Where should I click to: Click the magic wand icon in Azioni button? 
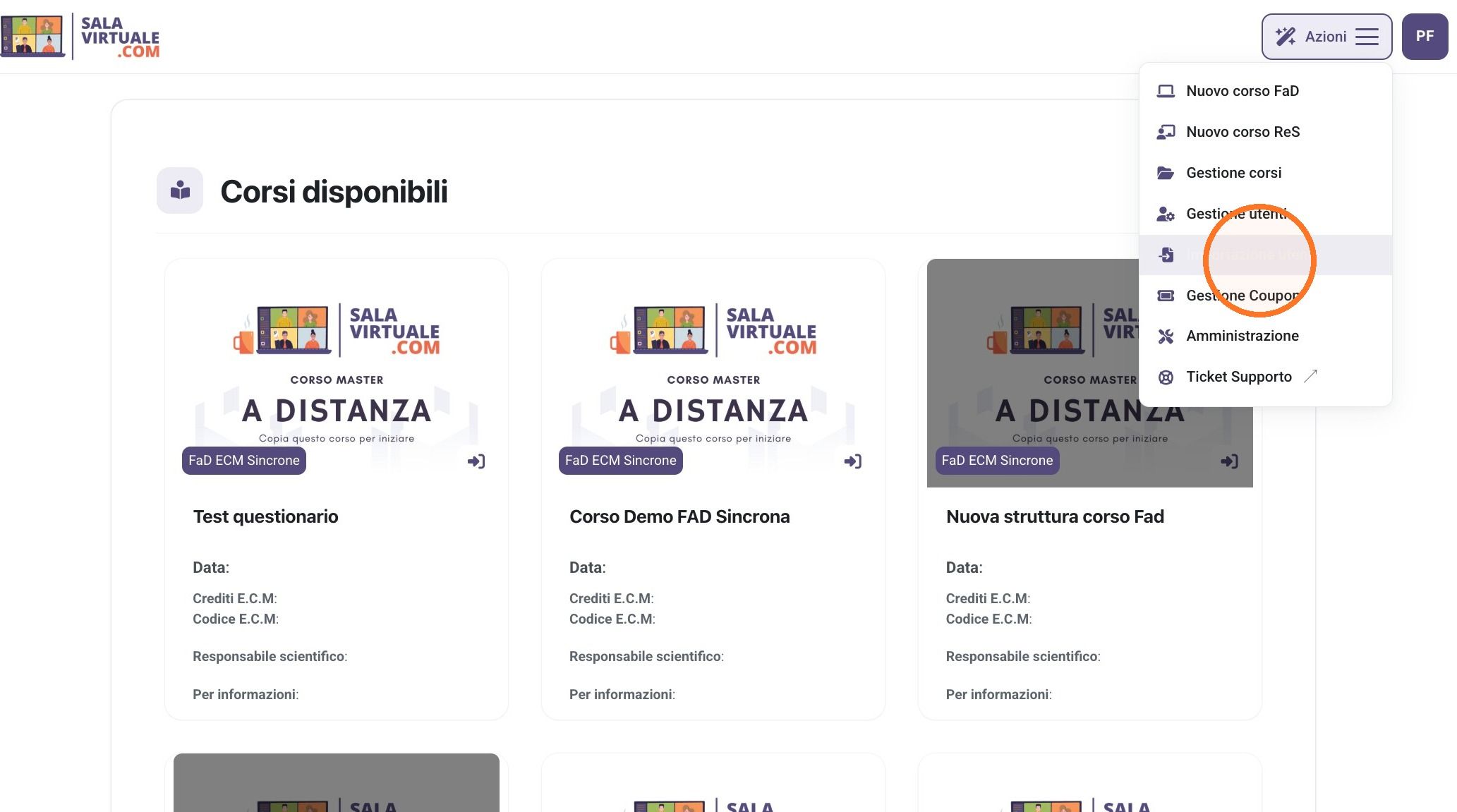tap(1286, 37)
